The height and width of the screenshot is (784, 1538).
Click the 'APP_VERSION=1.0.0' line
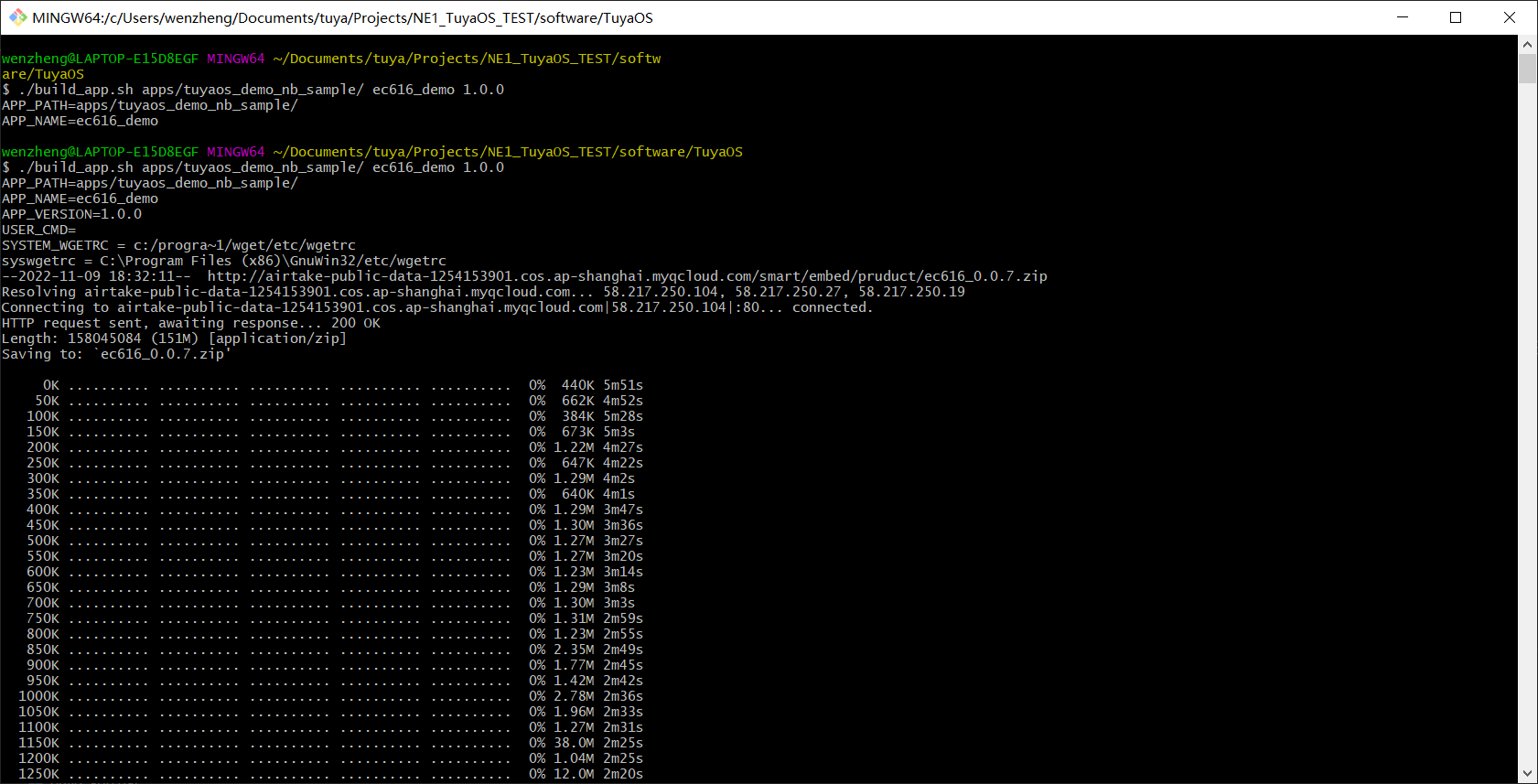coord(72,214)
